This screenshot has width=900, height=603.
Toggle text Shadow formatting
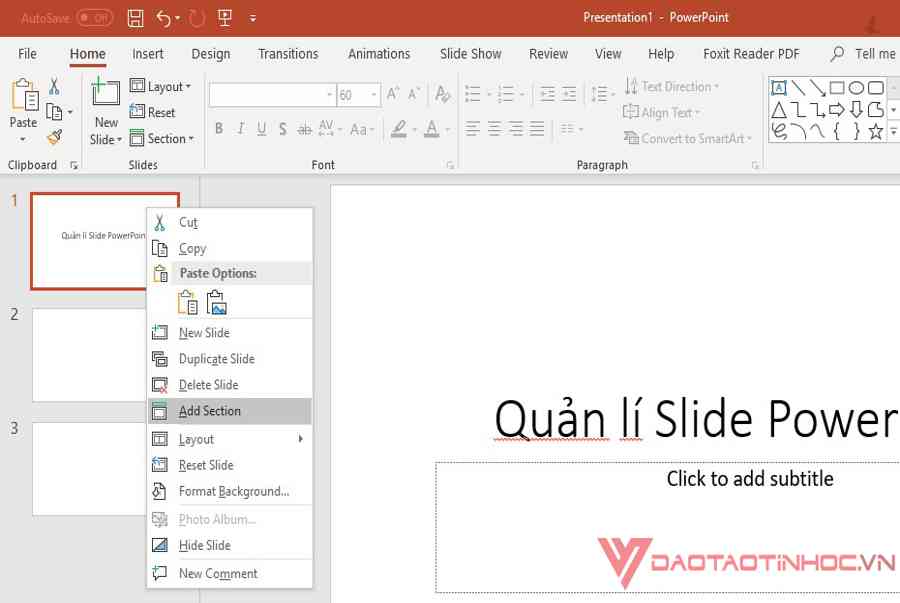[282, 129]
